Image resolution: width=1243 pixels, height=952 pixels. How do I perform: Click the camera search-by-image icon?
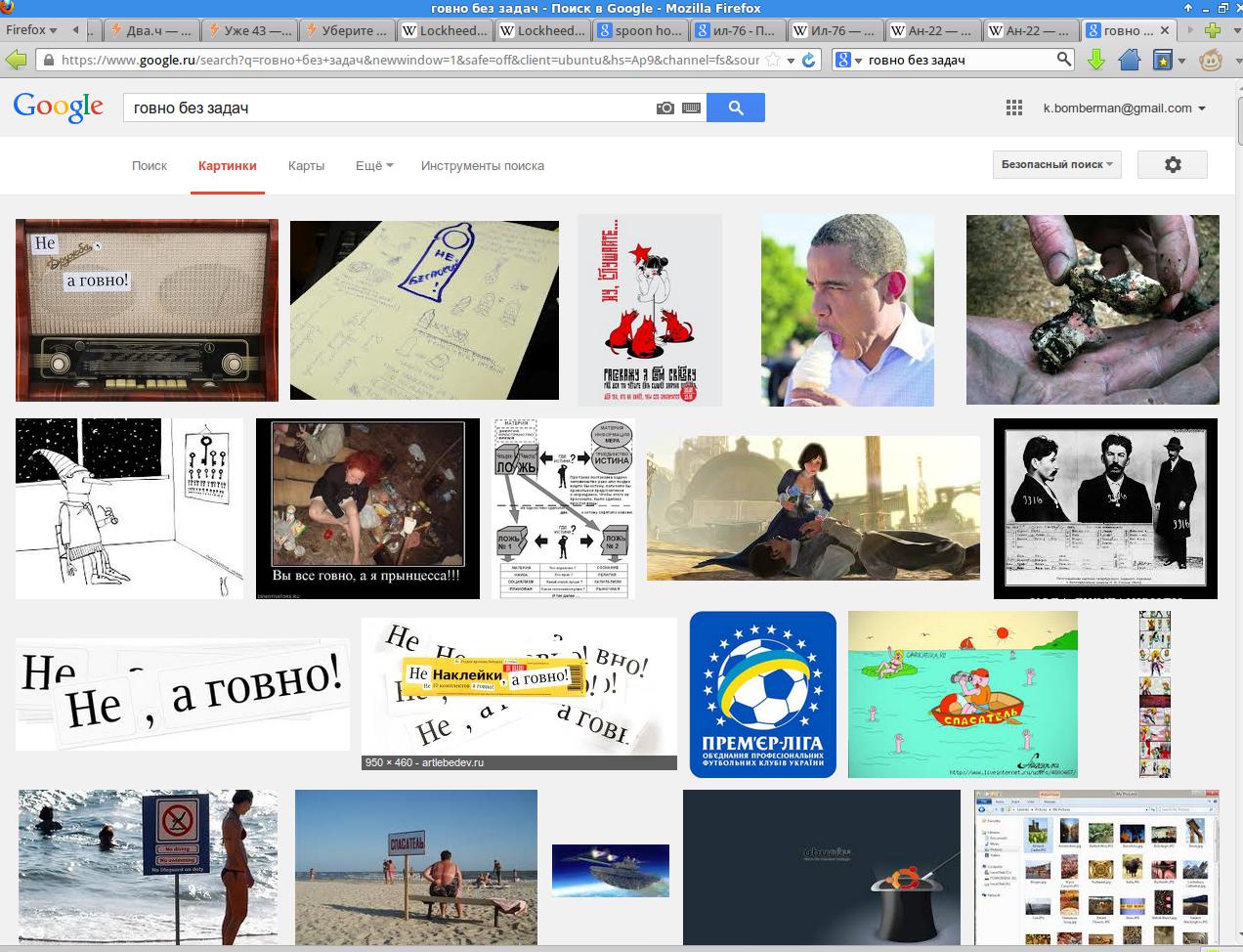tap(665, 108)
